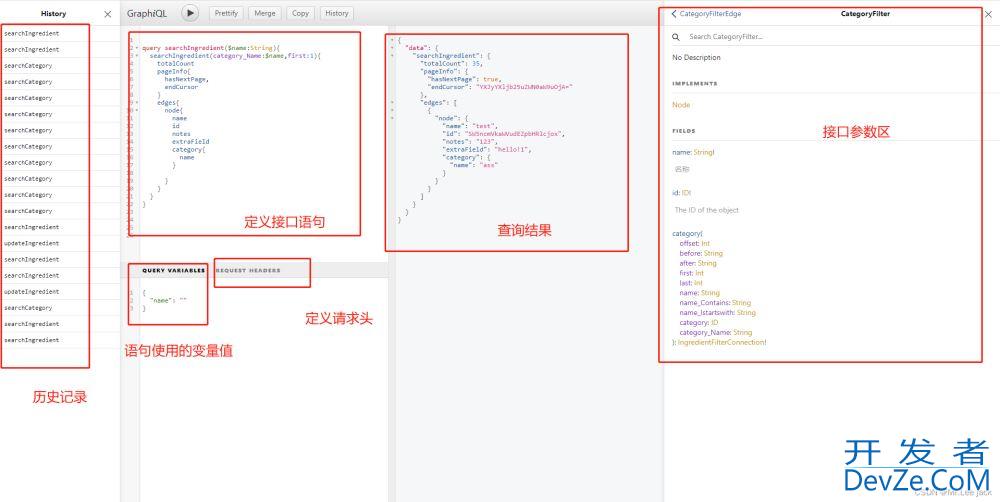
Task: Click String type of name_Contains argument
Action: 741,303
